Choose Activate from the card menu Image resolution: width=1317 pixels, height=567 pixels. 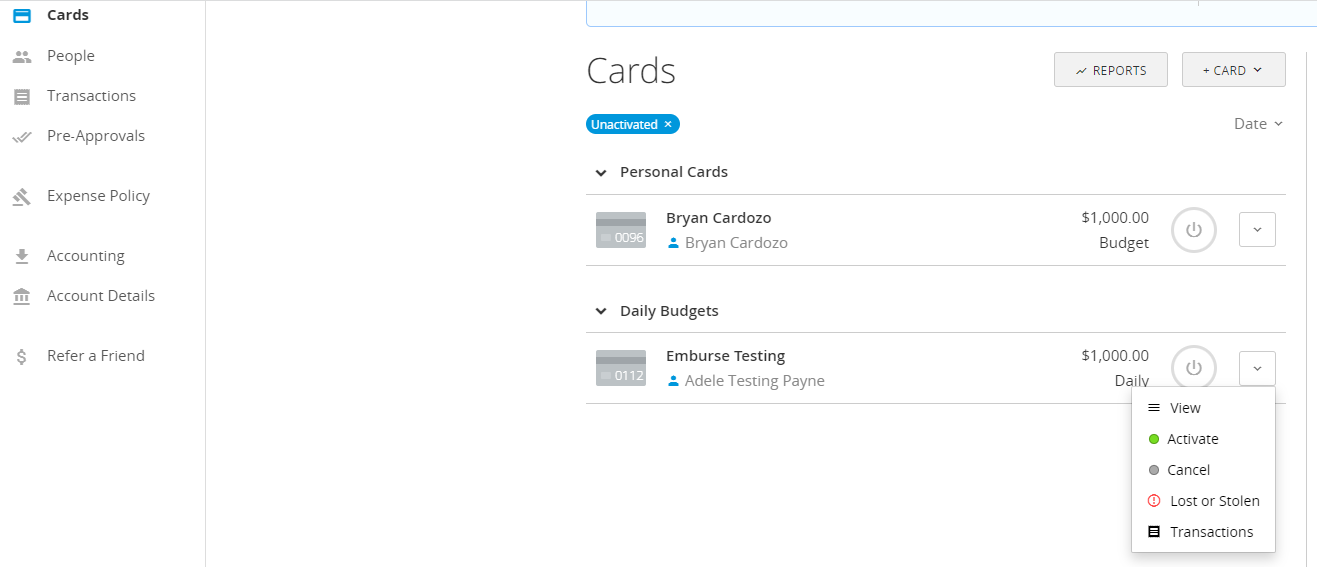click(x=1192, y=439)
